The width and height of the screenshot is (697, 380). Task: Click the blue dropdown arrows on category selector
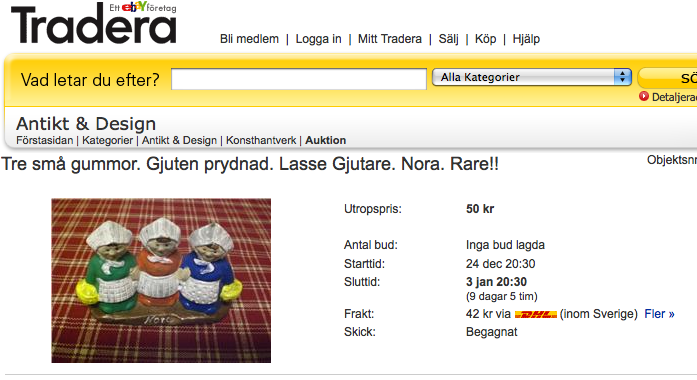pyautogui.click(x=622, y=77)
